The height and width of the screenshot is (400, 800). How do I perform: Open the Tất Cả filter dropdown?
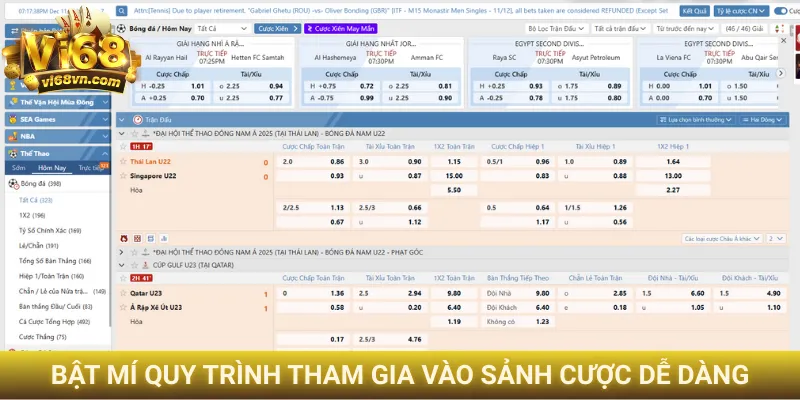pos(222,29)
